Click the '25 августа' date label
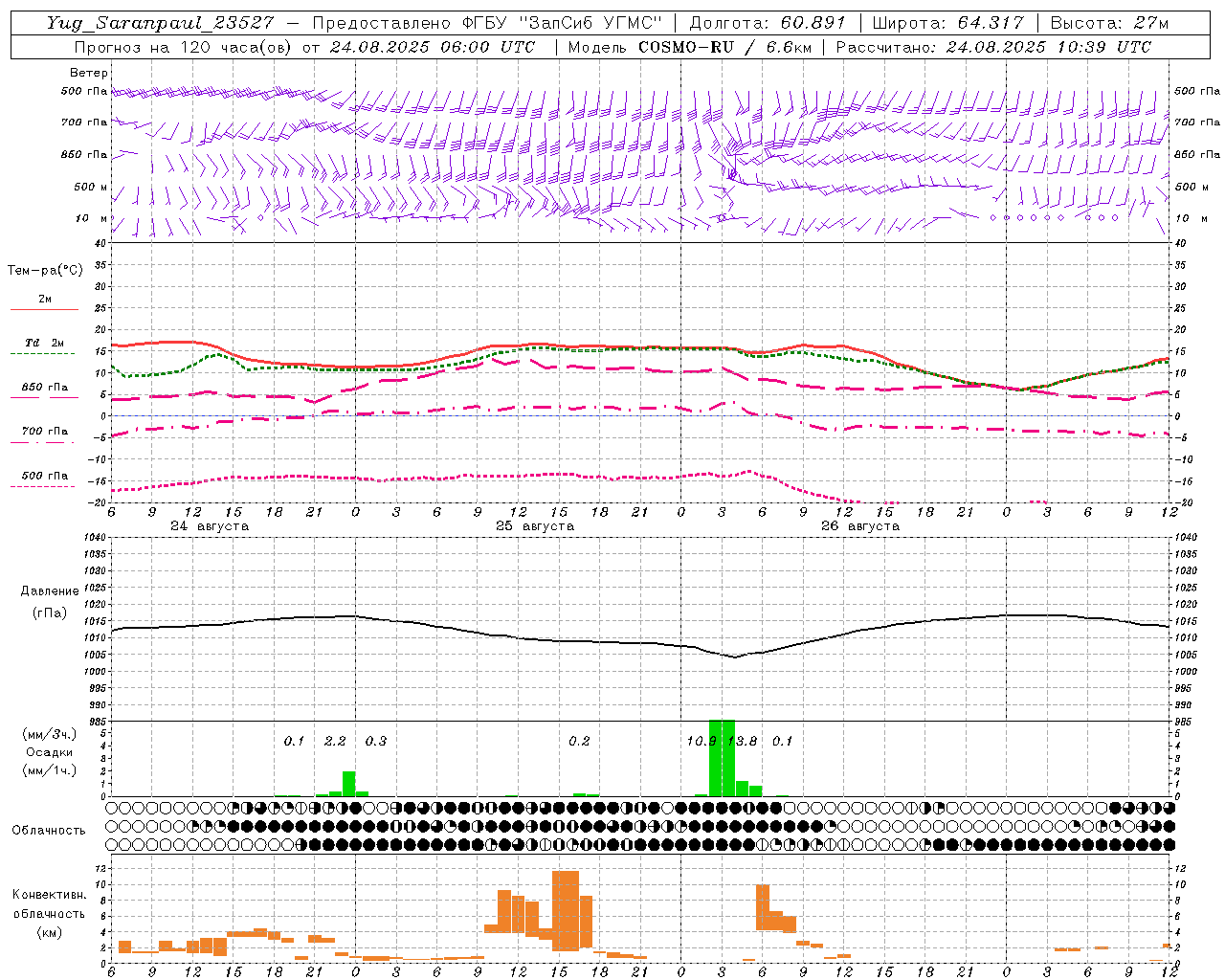 click(x=535, y=526)
